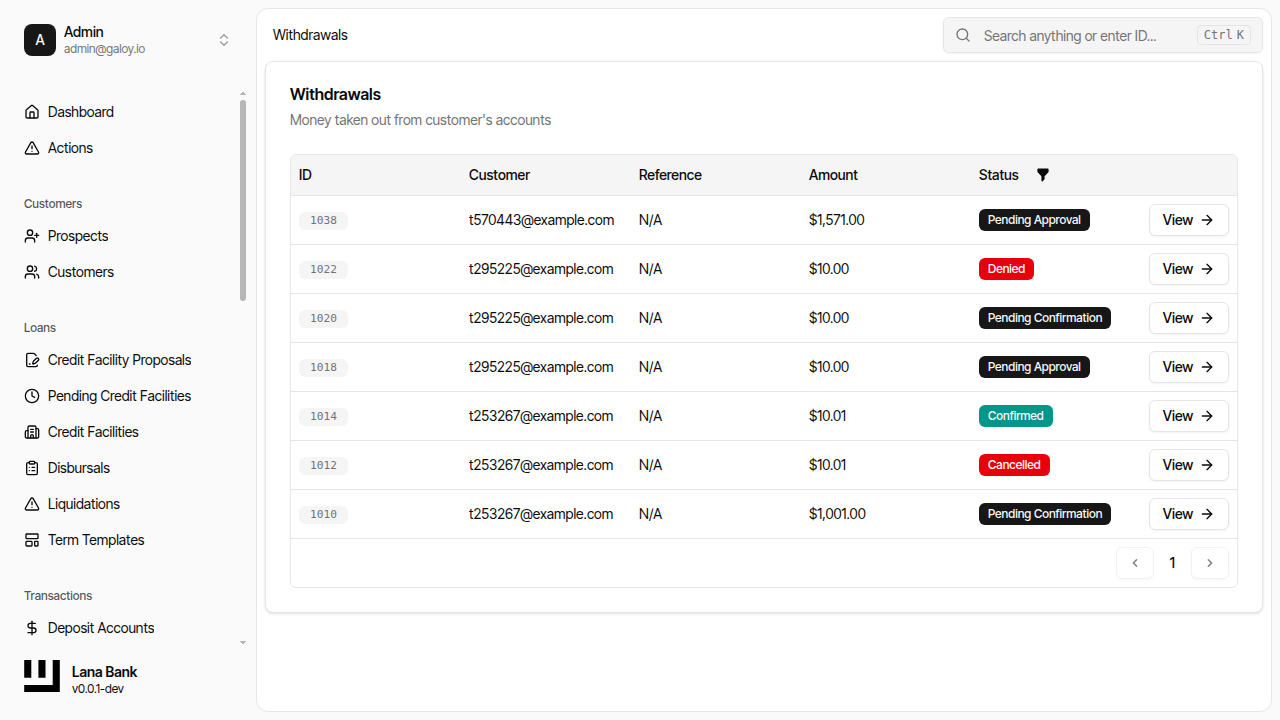Go to next page with right chevron
The image size is (1280, 720).
[x=1210, y=563]
